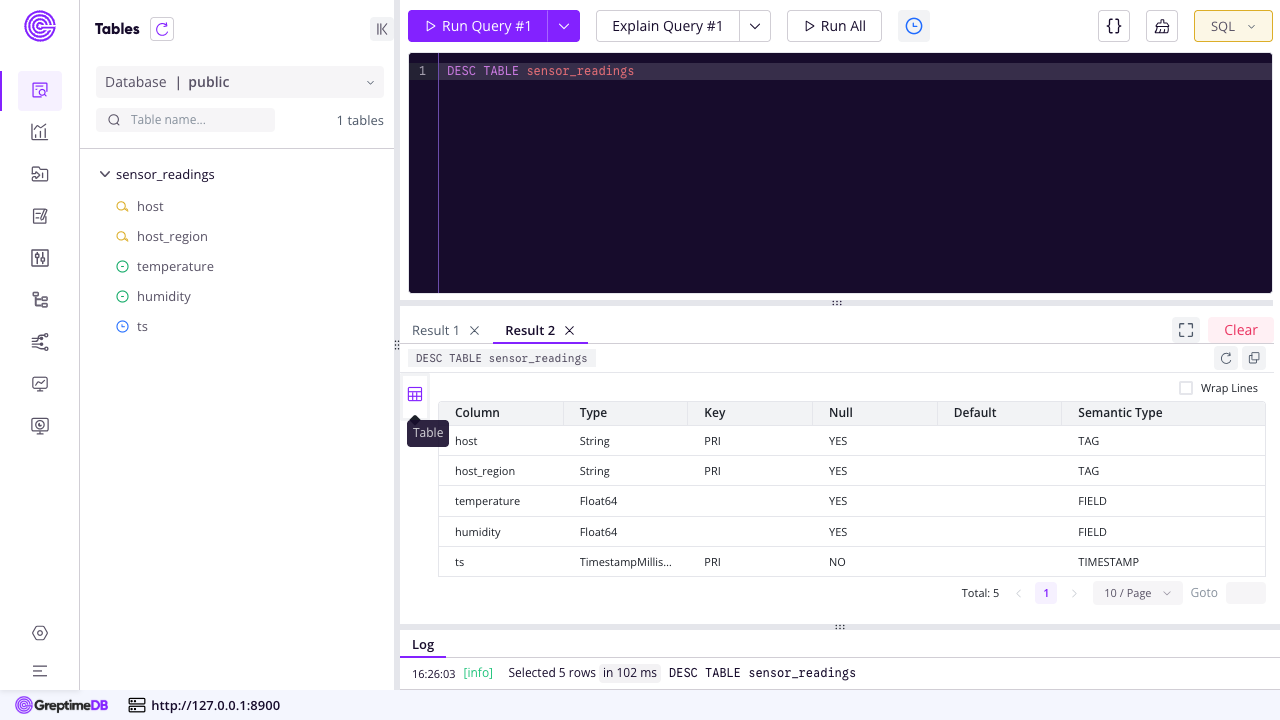Refresh the Result 2 query
The image size is (1280, 720).
coord(1227,358)
